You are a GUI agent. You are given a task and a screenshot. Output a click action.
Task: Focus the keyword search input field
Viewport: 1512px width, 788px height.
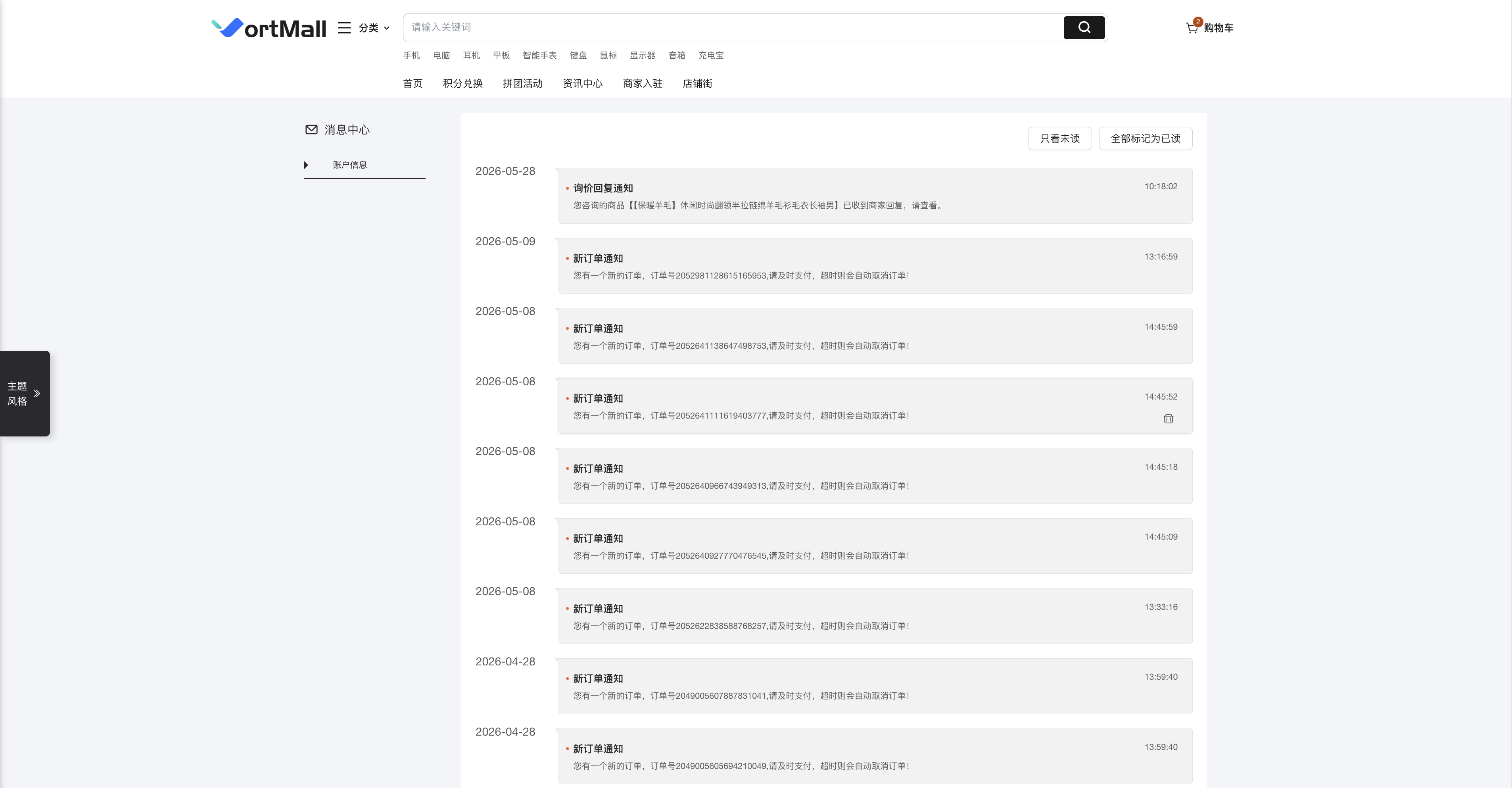733,28
